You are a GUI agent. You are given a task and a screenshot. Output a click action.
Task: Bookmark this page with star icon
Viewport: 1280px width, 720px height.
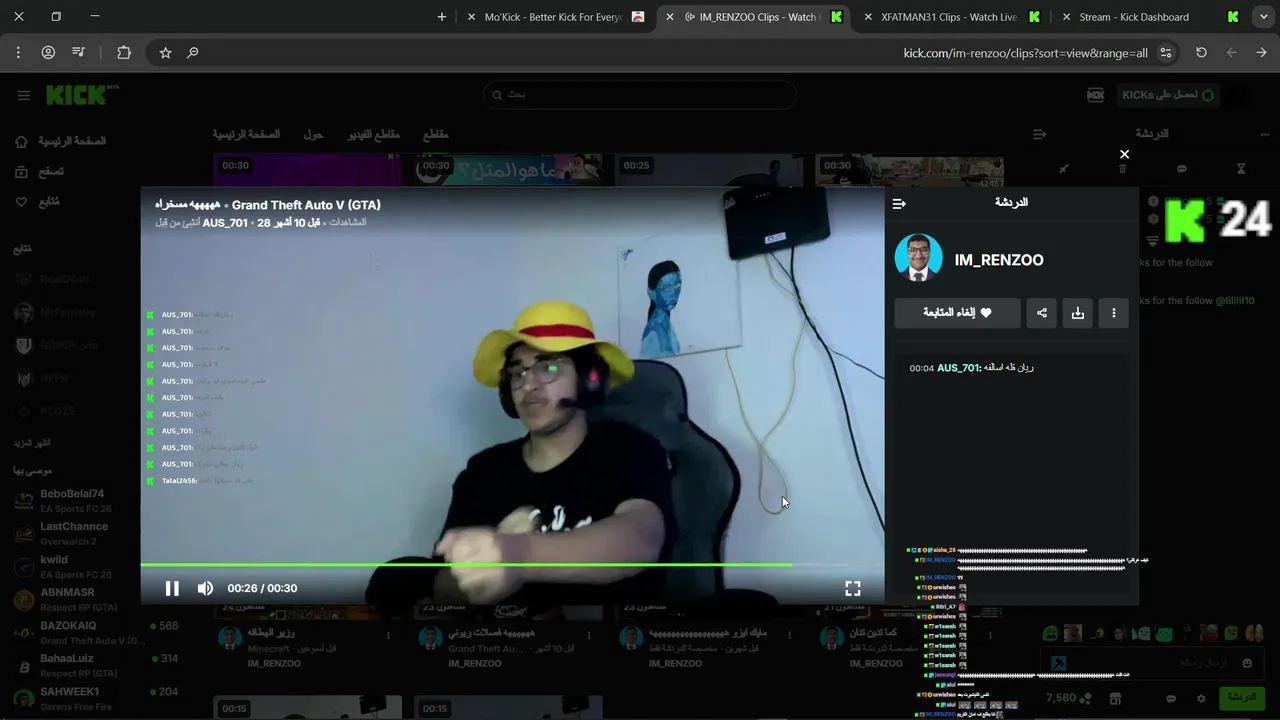click(x=166, y=52)
